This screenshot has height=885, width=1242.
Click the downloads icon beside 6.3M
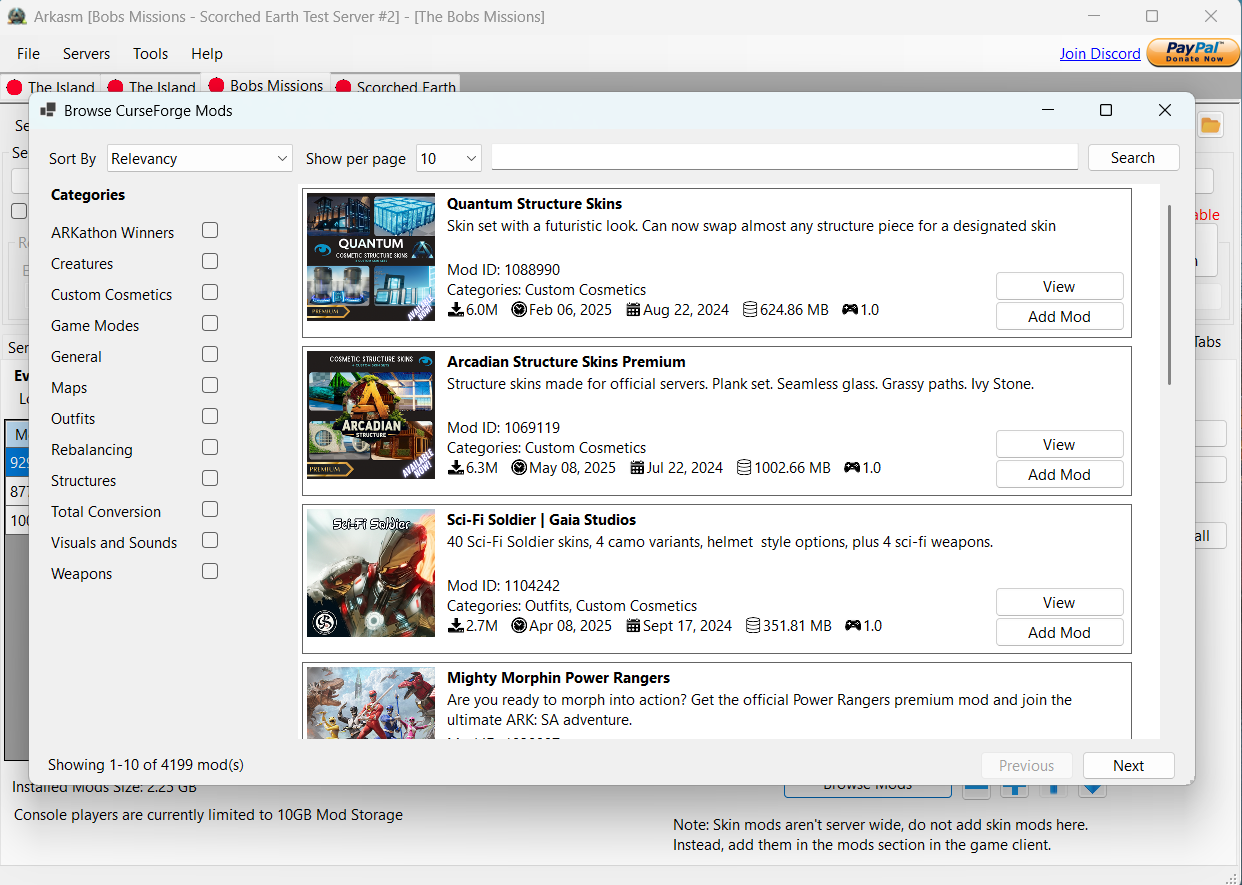click(456, 468)
